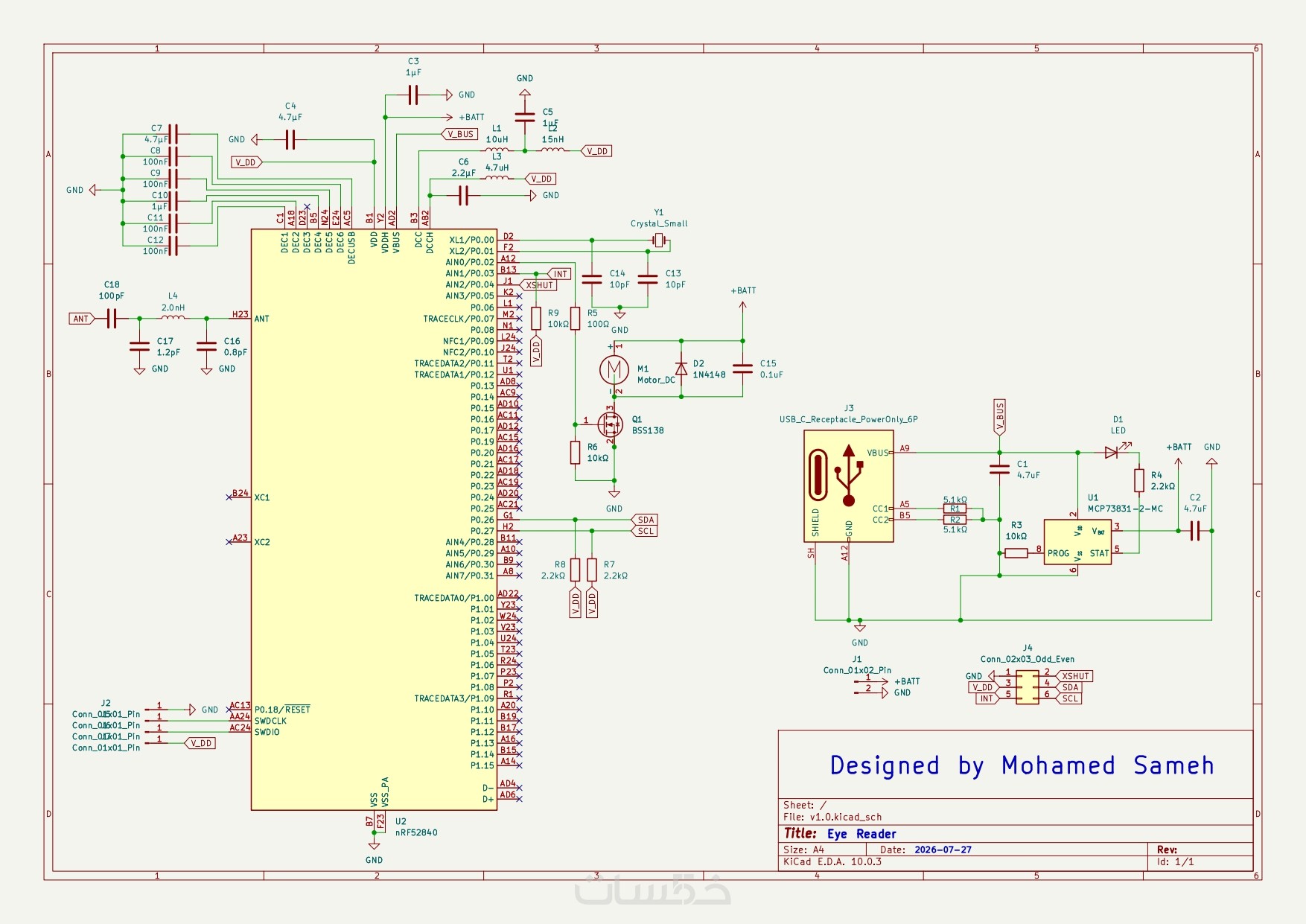
Task: Select the V_BUS label above capacitor C1
Action: pyautogui.click(x=999, y=417)
